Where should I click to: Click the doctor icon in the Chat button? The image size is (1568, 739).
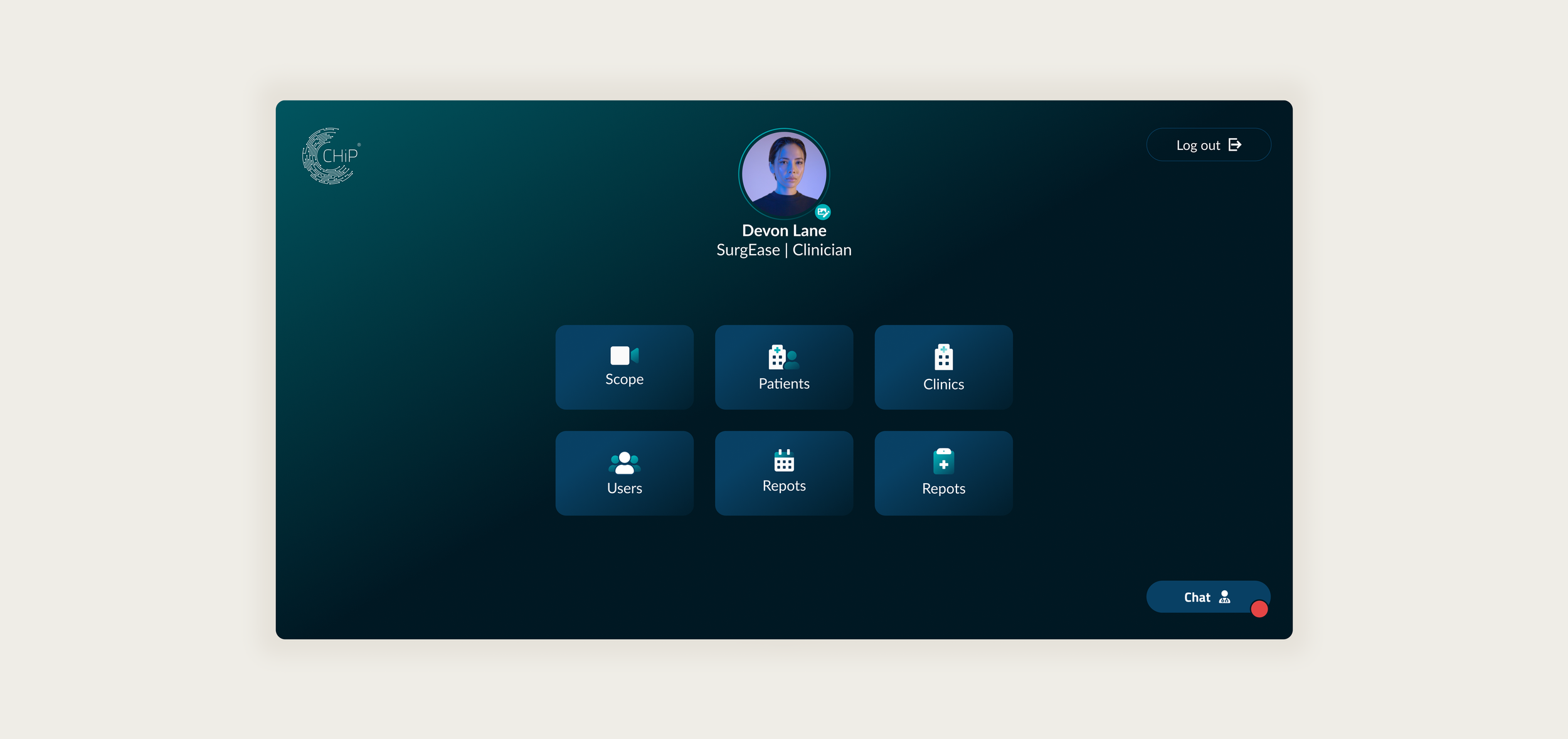(1224, 597)
